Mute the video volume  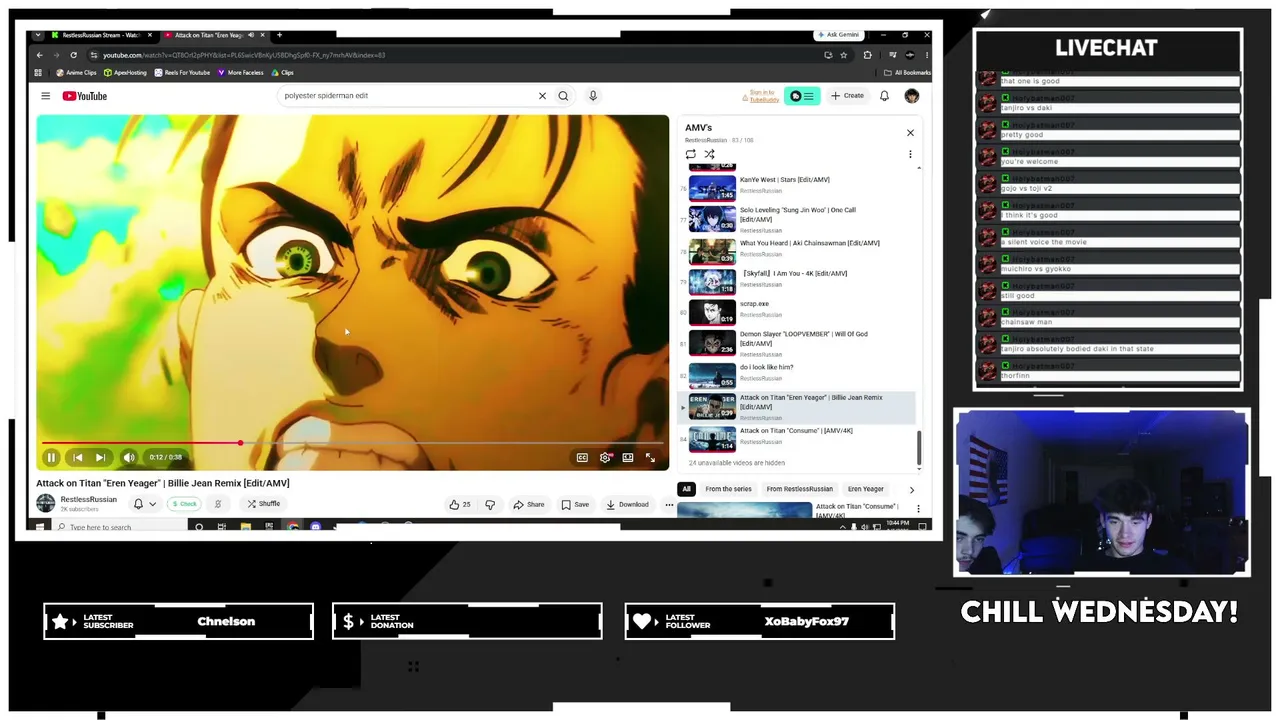pos(129,457)
